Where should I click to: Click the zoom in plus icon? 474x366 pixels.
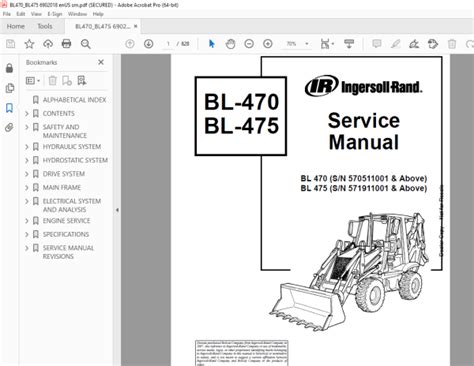pyautogui.click(x=268, y=44)
